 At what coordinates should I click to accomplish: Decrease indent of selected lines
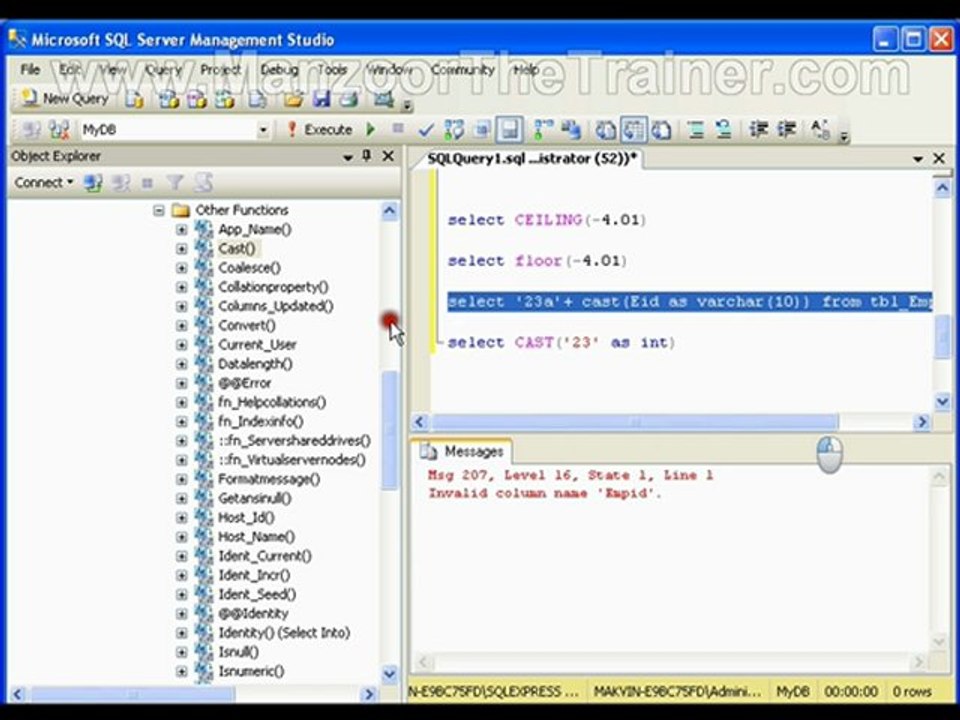tap(759, 130)
